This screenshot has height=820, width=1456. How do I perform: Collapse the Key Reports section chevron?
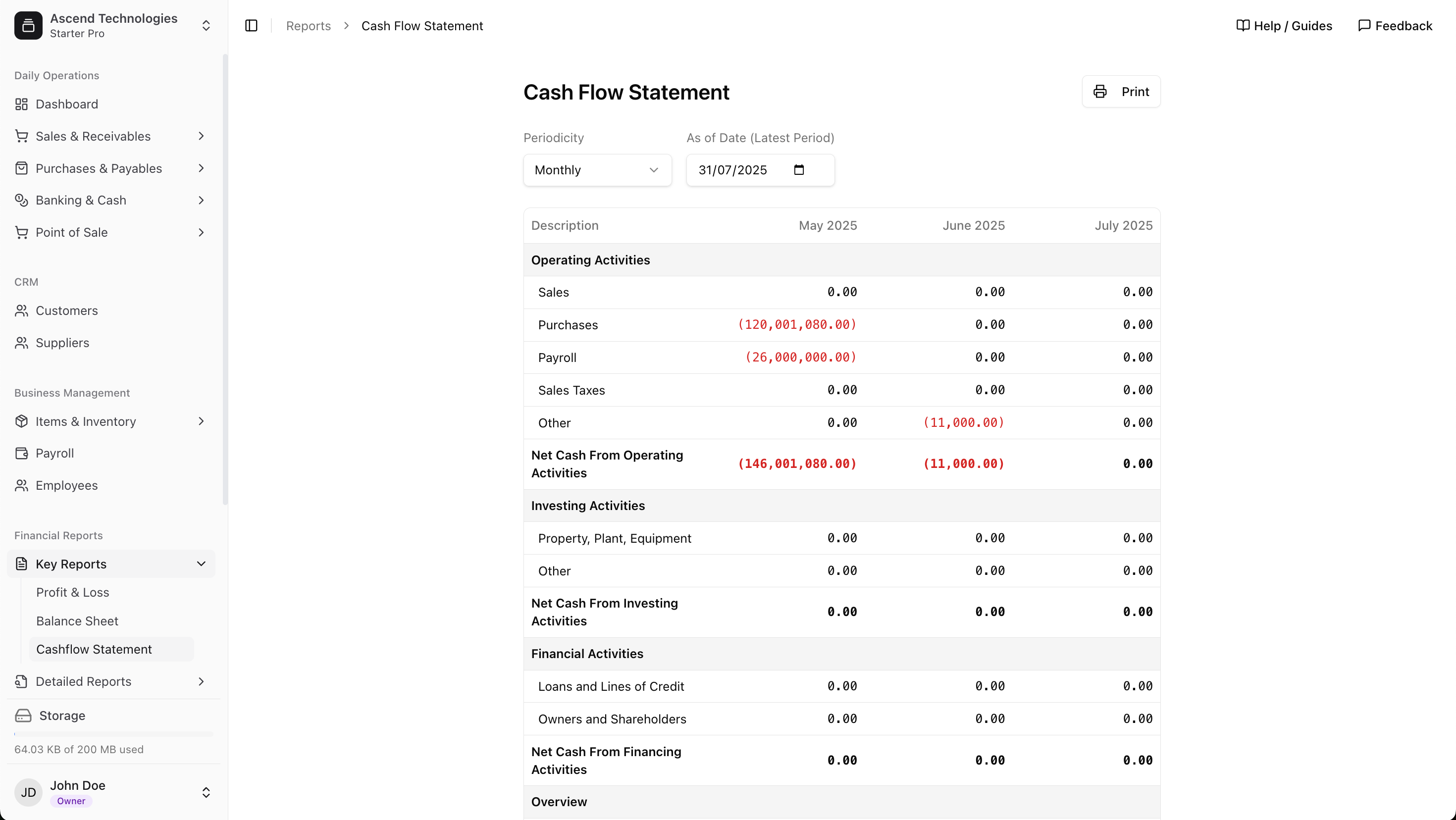point(201,564)
